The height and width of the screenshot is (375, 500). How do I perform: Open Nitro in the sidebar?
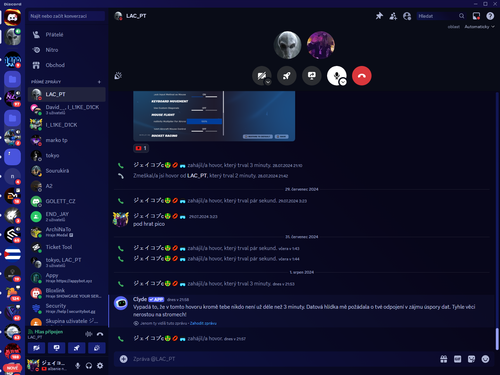coord(67,50)
